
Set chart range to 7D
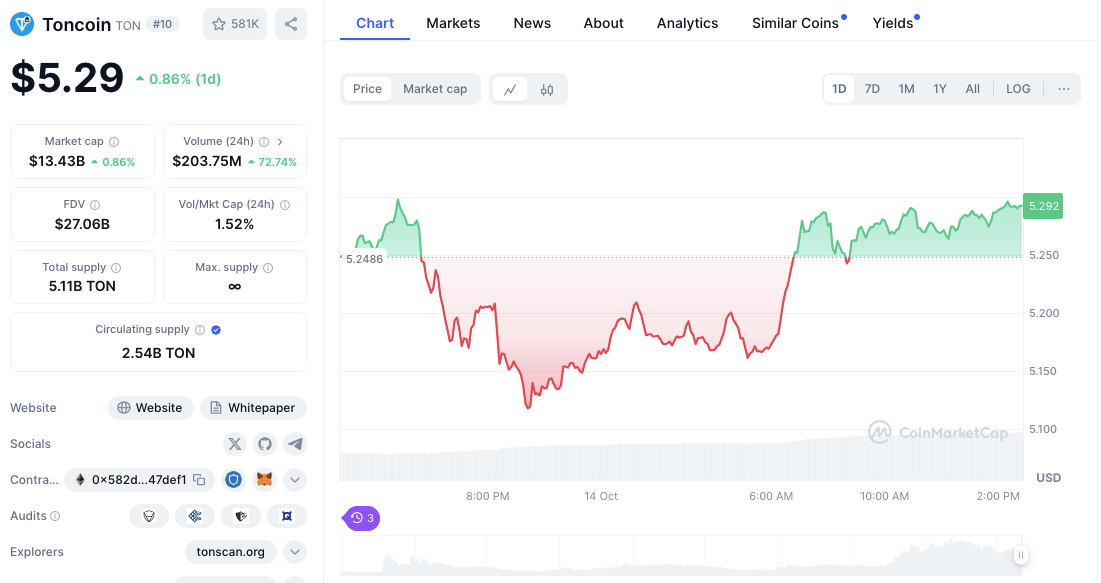click(x=872, y=89)
